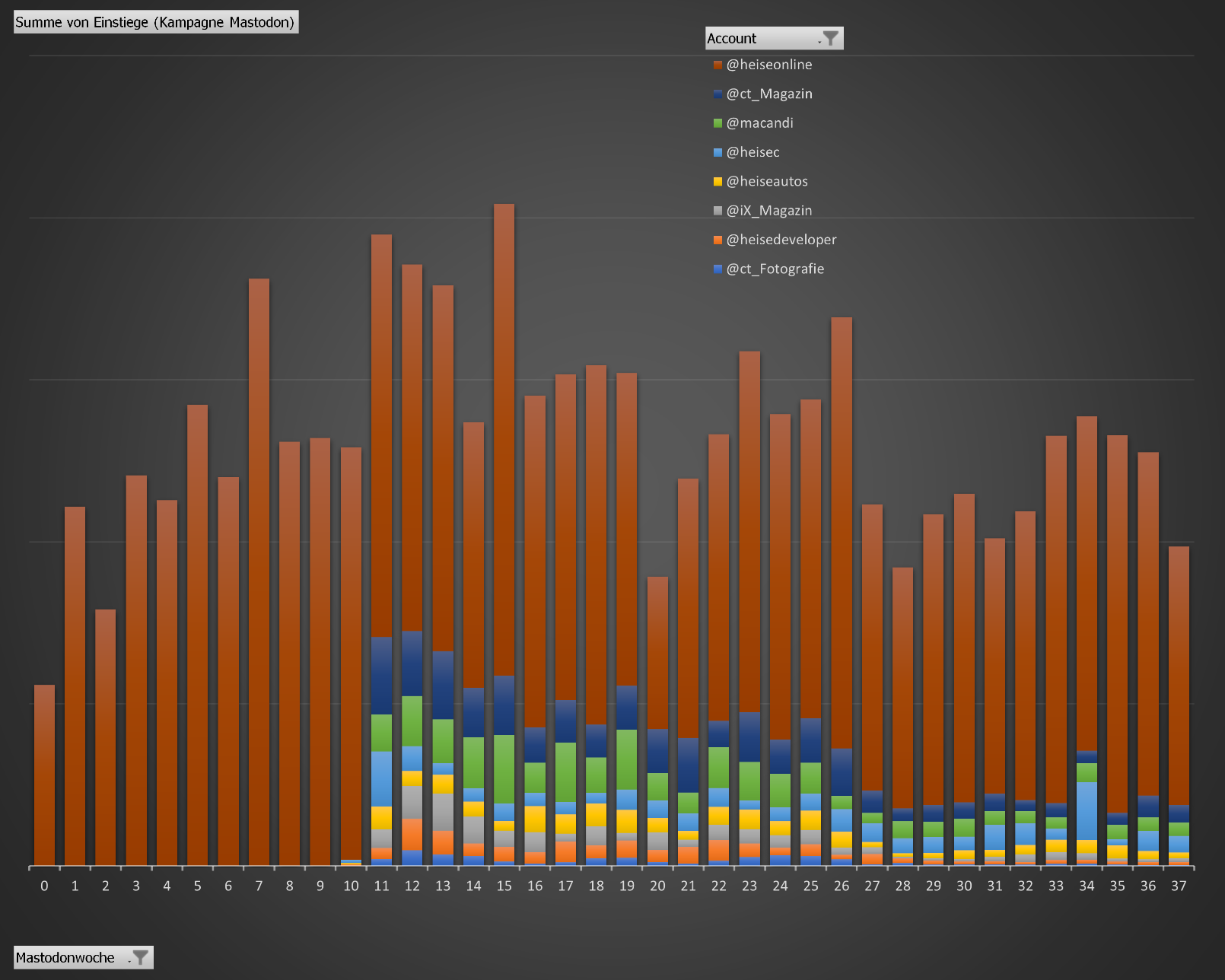Screen dimensions: 1225x980
Task: Click the yellow @heiseautos legend marker
Action: [x=717, y=182]
